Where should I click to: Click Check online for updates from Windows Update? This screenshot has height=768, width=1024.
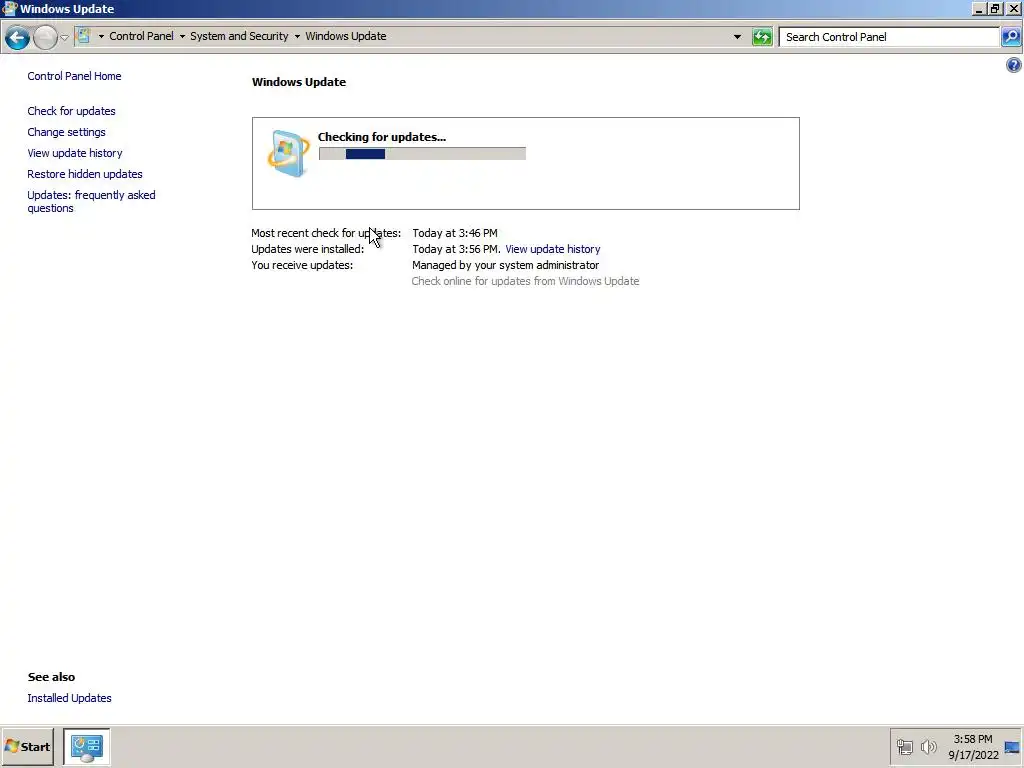(x=525, y=281)
